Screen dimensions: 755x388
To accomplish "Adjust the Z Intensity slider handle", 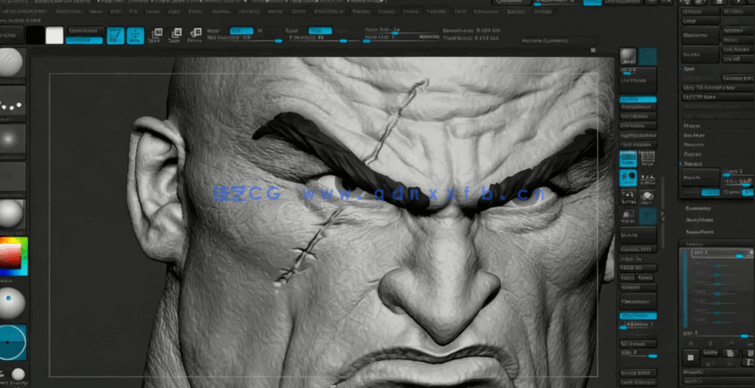I will 343,41.
